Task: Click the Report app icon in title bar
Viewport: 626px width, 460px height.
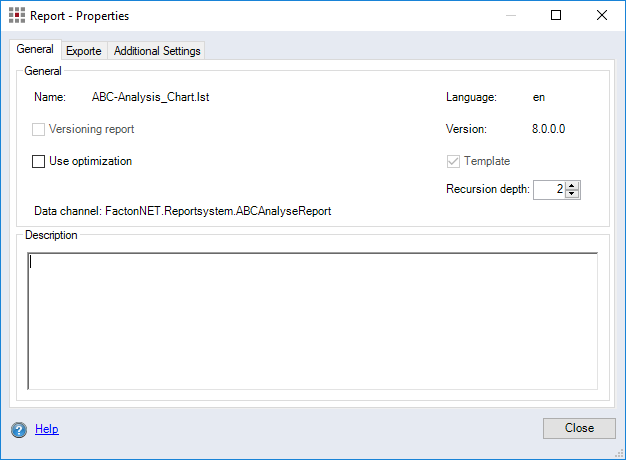Action: [17, 16]
